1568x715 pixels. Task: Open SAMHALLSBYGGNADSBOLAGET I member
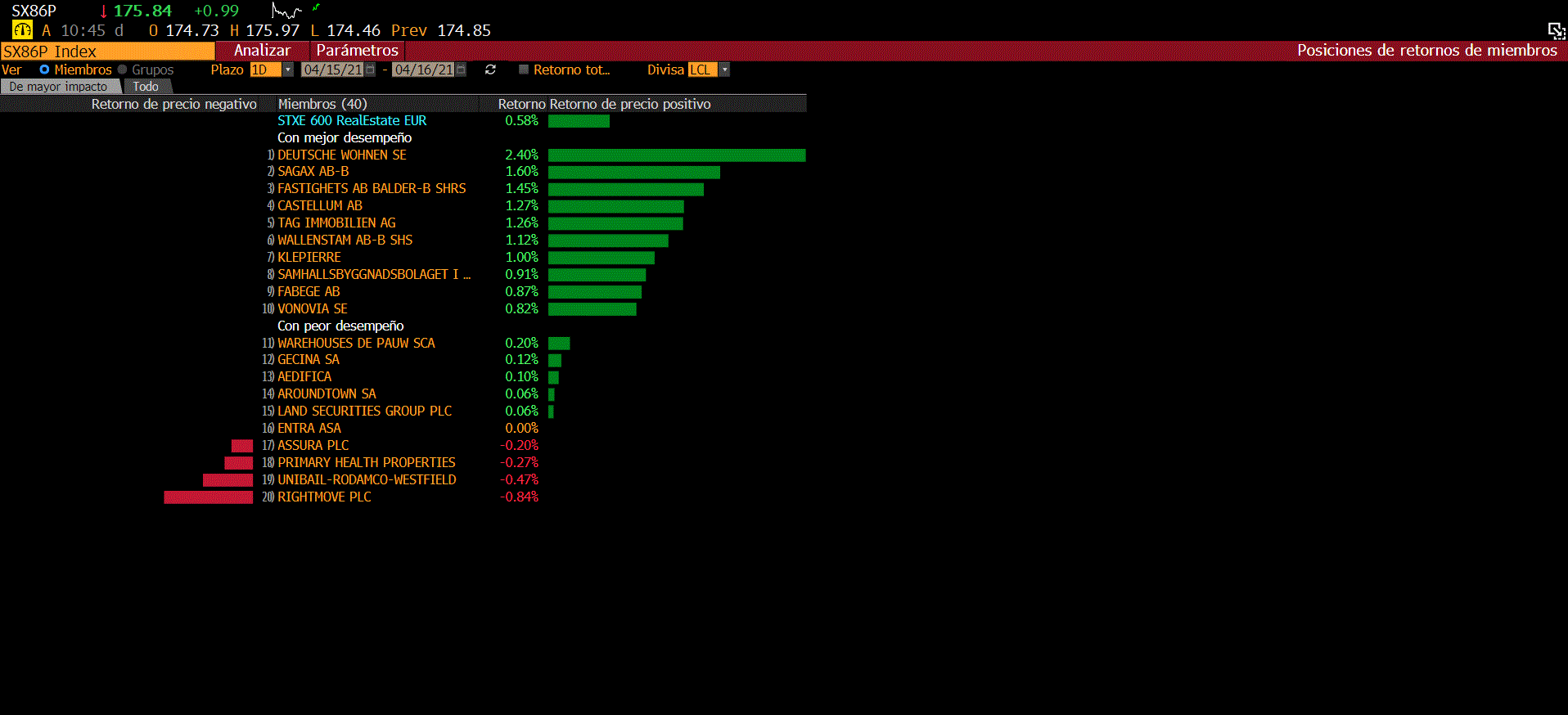[x=374, y=274]
